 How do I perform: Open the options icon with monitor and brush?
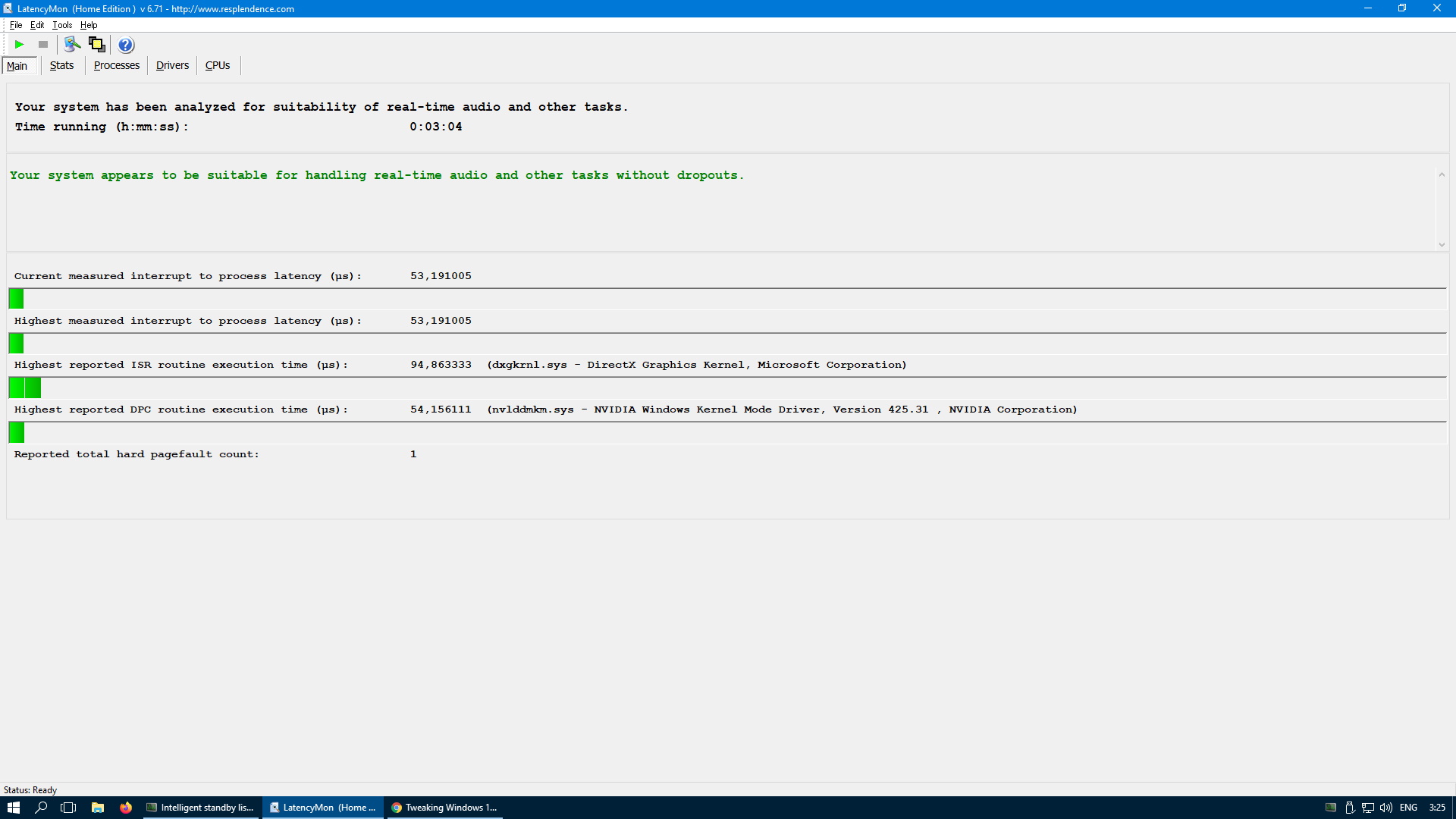coord(72,45)
